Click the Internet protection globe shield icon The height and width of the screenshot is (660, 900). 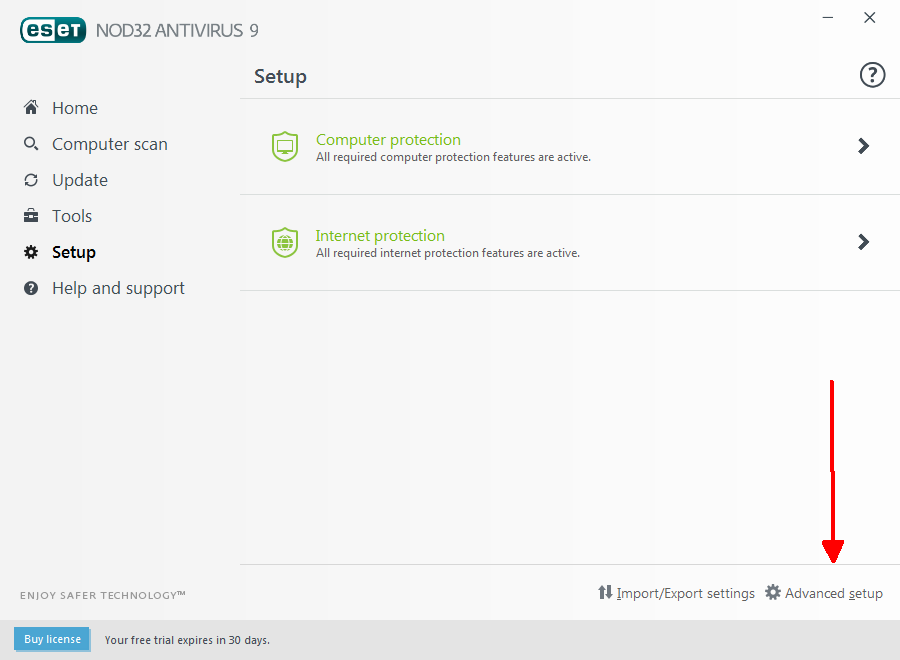285,242
